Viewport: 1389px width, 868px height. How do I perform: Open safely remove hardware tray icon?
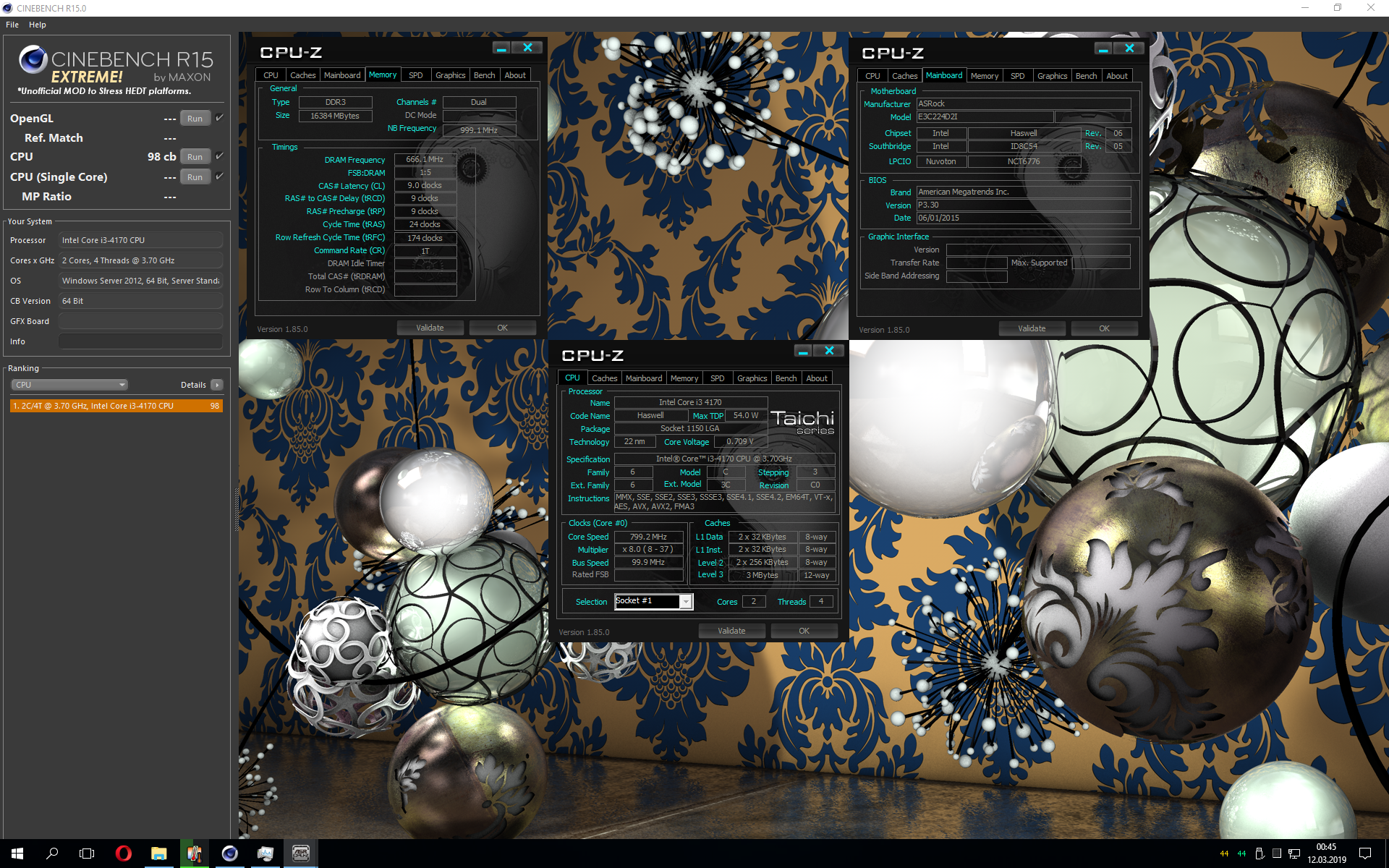(1260, 854)
